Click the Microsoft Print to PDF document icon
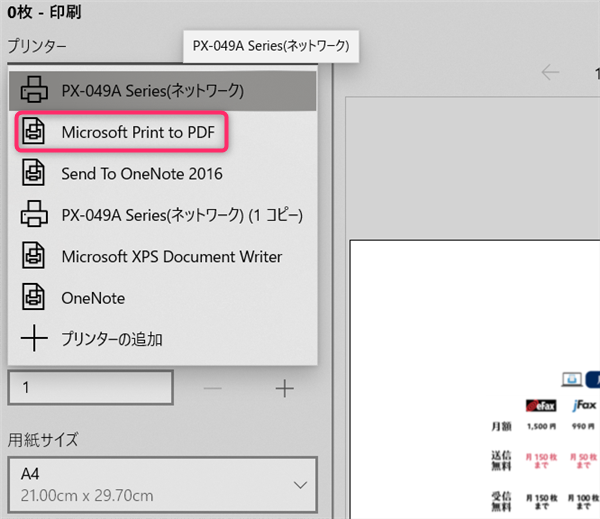 33,131
